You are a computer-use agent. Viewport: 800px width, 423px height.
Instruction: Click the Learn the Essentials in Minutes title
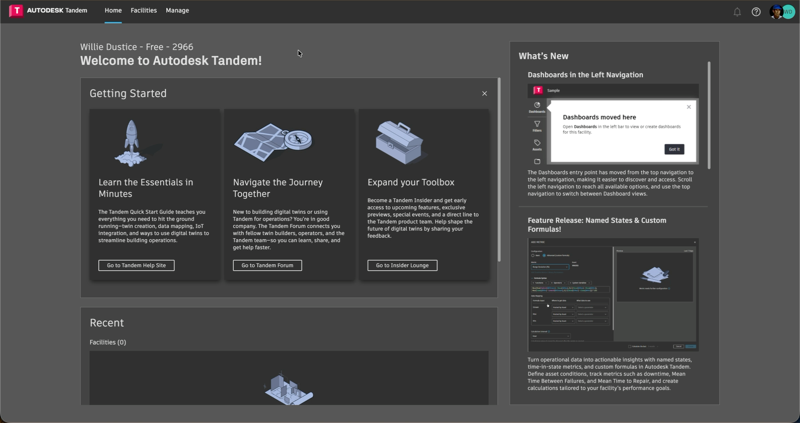click(145, 188)
